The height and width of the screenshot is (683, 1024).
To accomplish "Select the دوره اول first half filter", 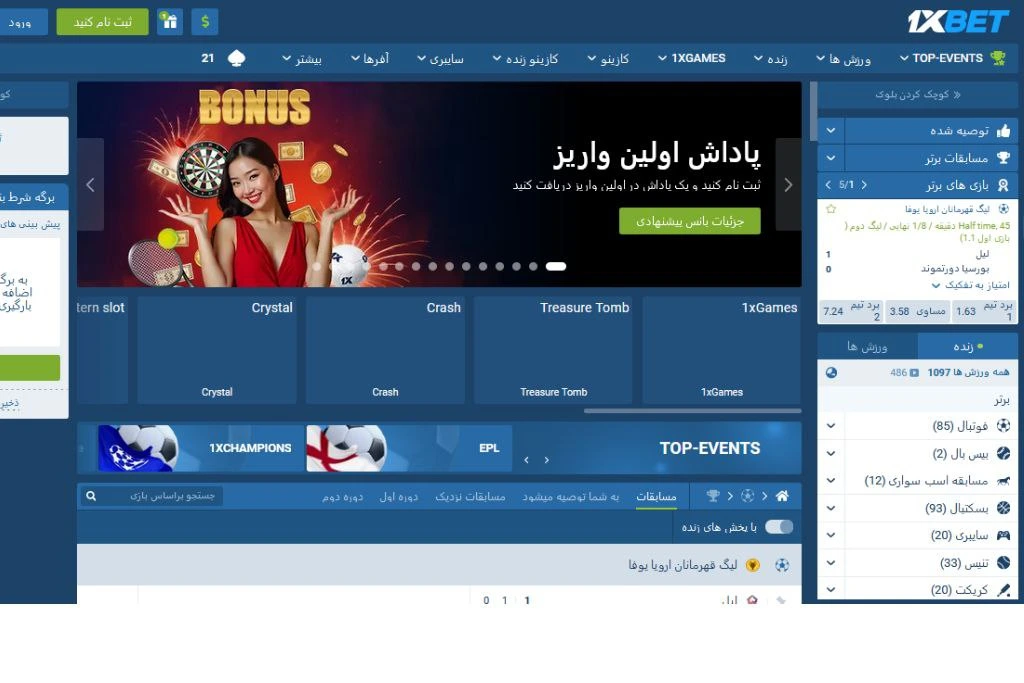I will click(398, 496).
